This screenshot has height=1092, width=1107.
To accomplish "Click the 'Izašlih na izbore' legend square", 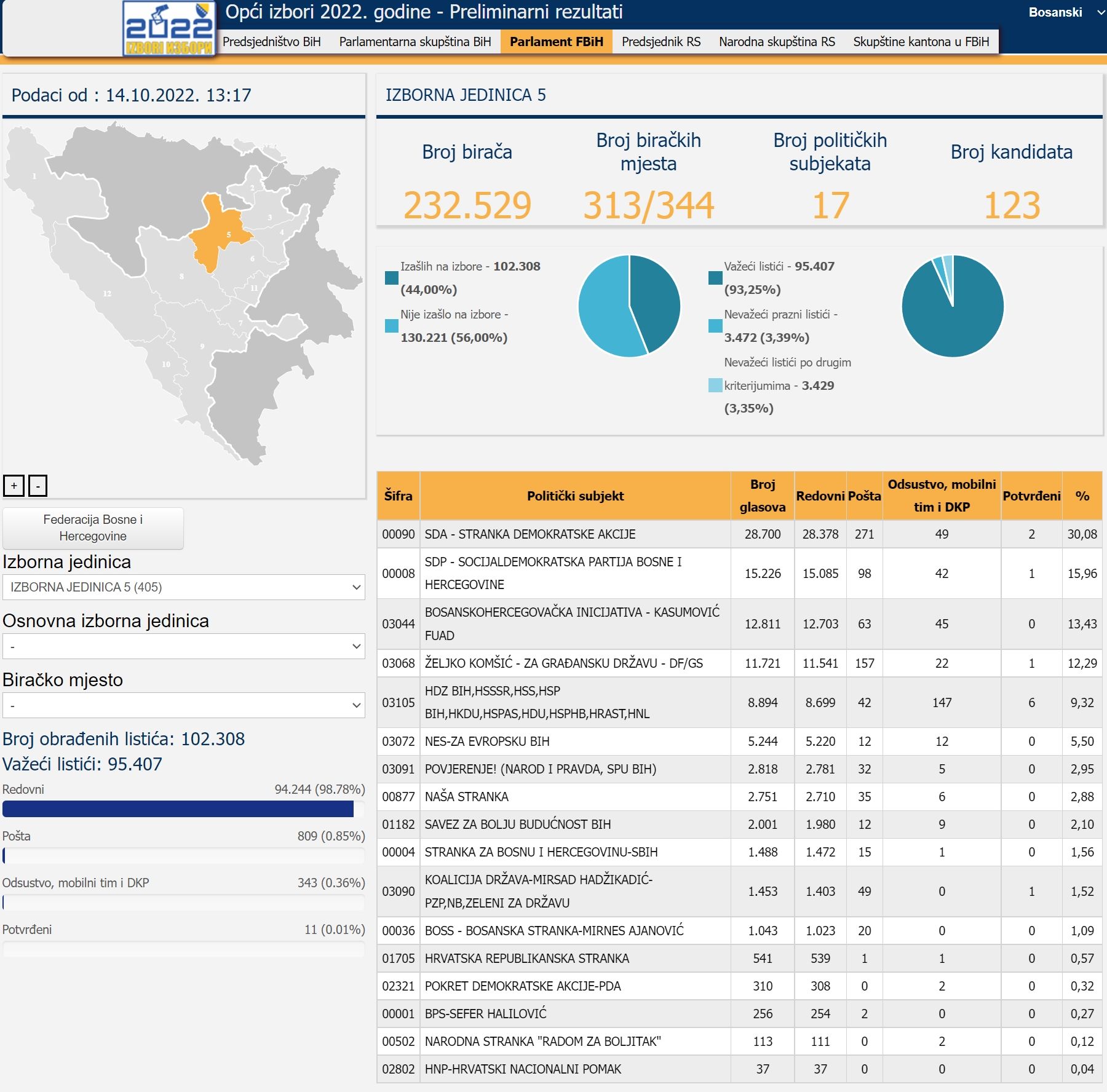I will point(391,278).
